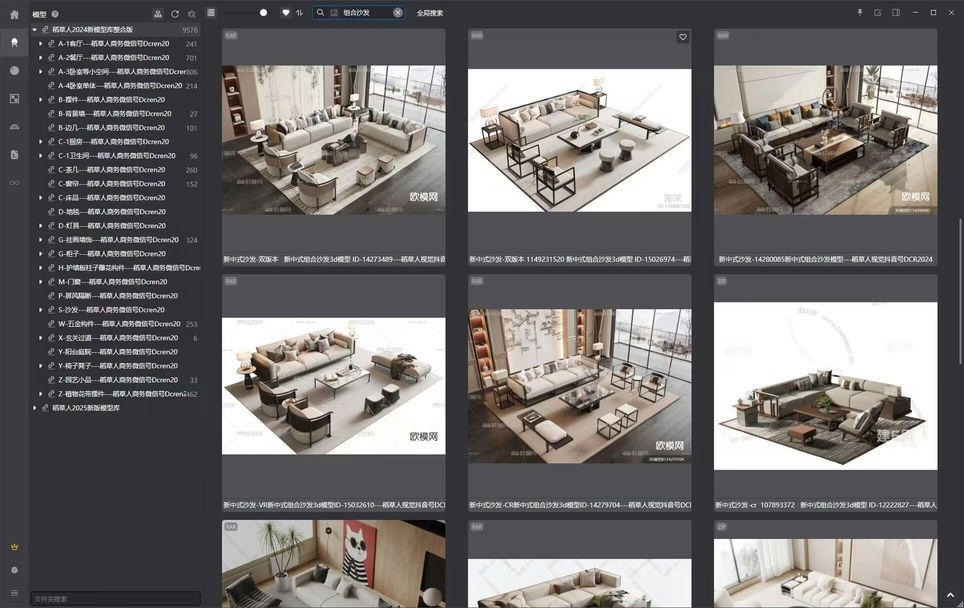Click the side panel layout icon in title bar
The height and width of the screenshot is (608, 964).
896,13
